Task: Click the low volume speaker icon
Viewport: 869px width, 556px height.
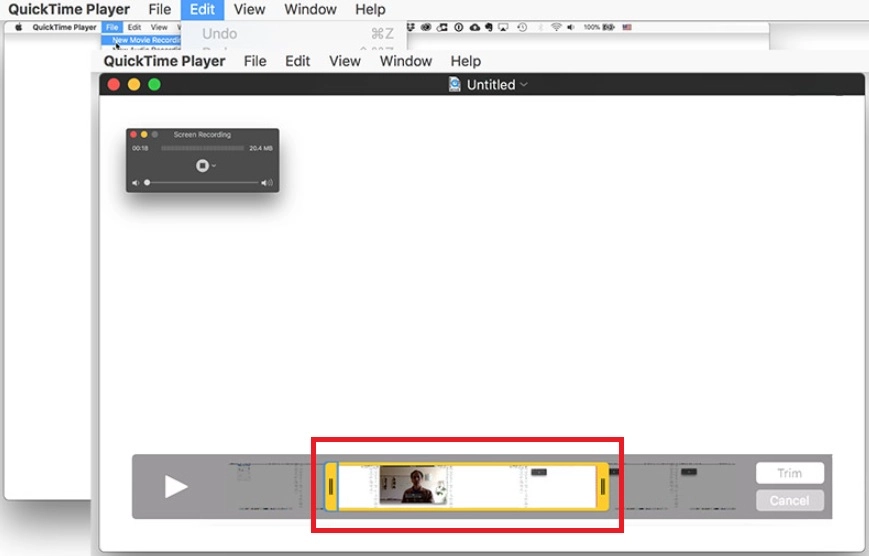Action: point(136,183)
